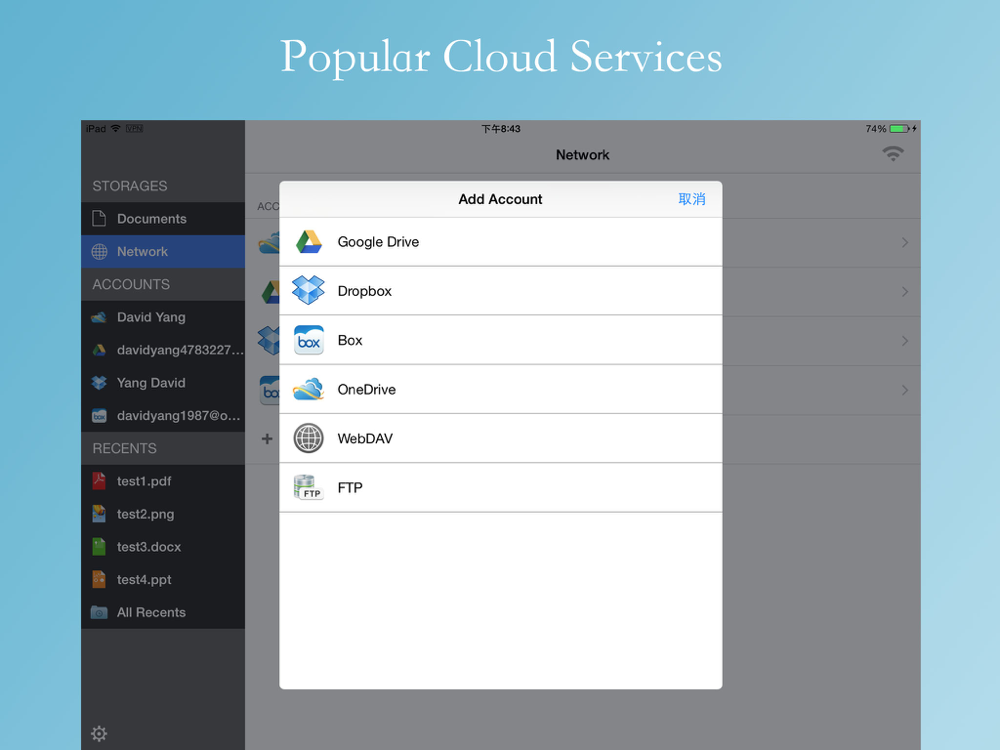Open recent file test3.docx
The image size is (1000, 750).
coord(163,547)
